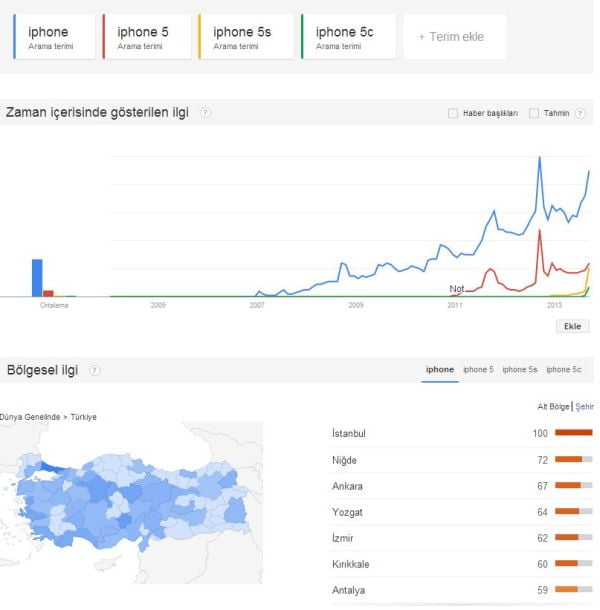Open the iphone 5s search term box
The height and width of the screenshot is (610, 600).
(x=245, y=37)
